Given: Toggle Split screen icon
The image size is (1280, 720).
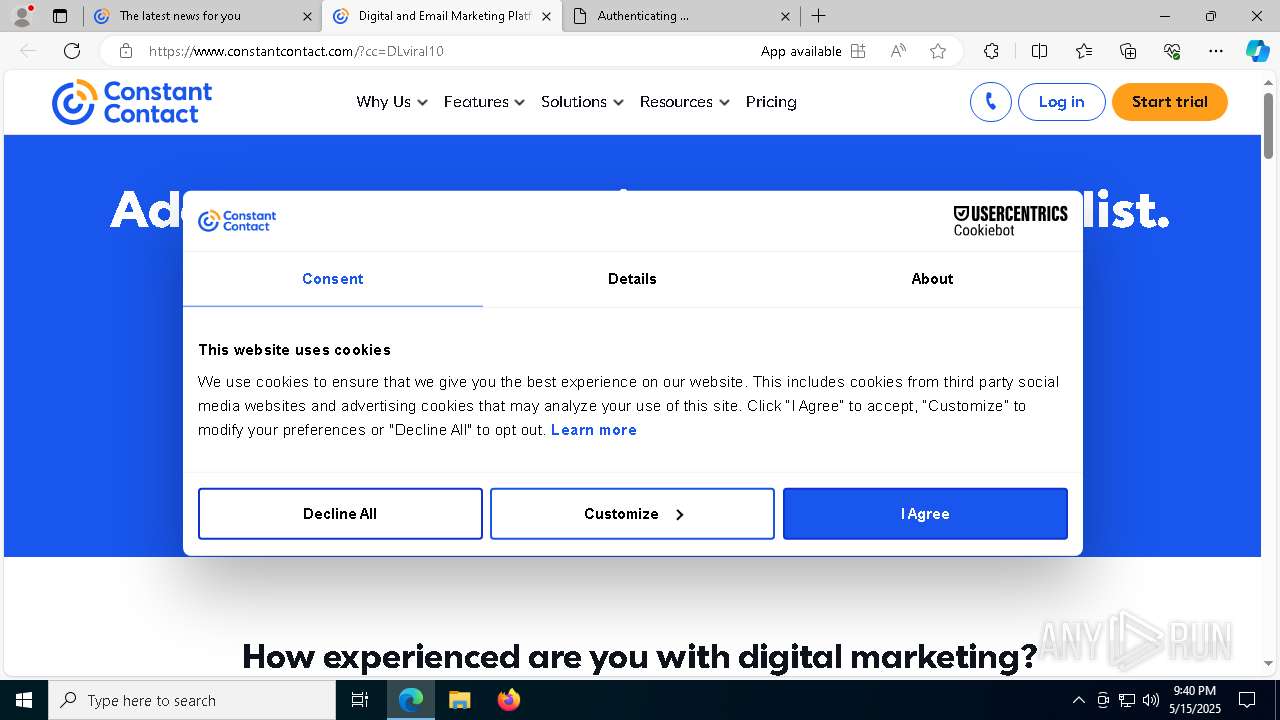Looking at the screenshot, I should pyautogui.click(x=1039, y=51).
